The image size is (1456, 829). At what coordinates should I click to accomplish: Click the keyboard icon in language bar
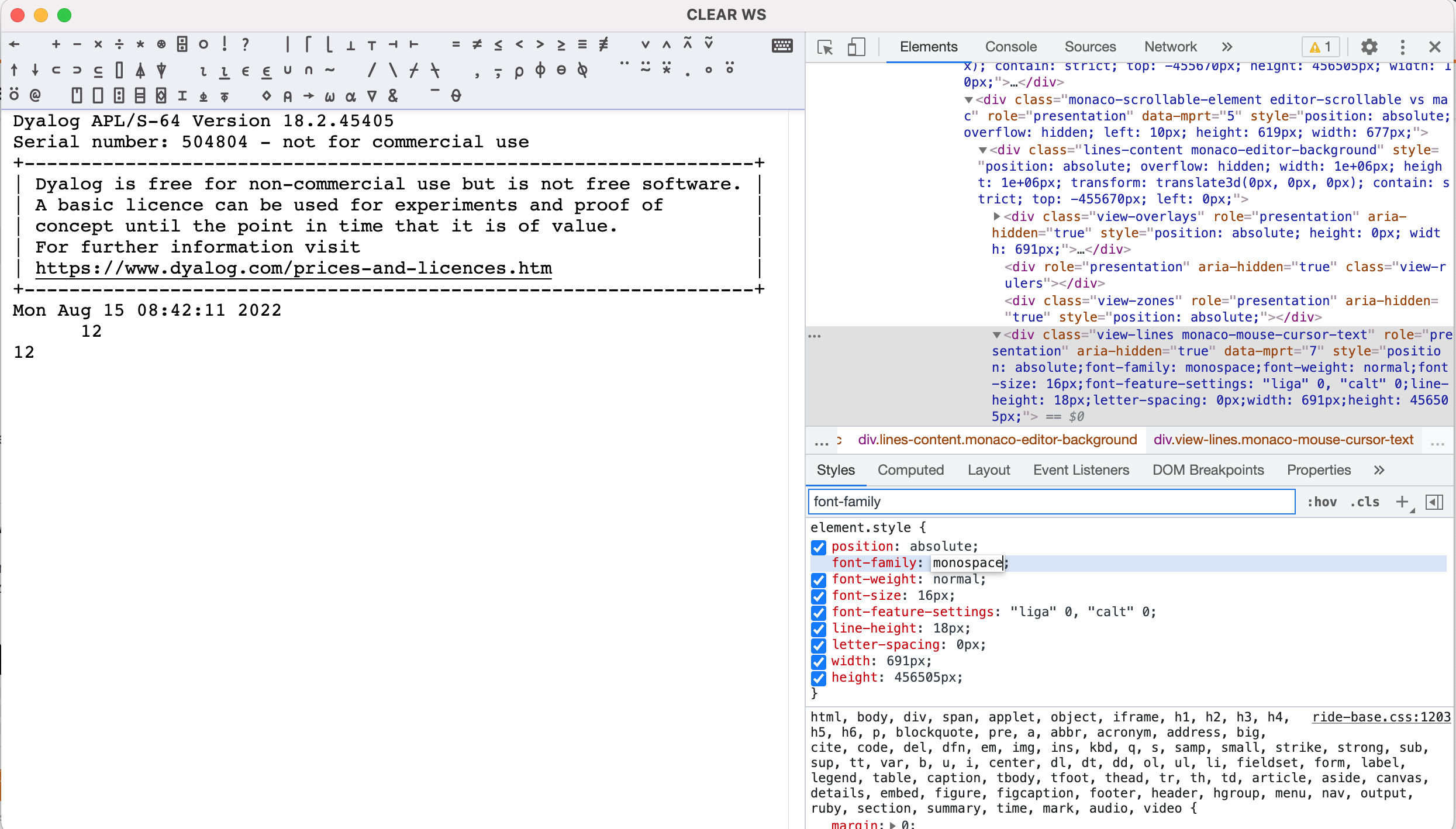pos(782,46)
